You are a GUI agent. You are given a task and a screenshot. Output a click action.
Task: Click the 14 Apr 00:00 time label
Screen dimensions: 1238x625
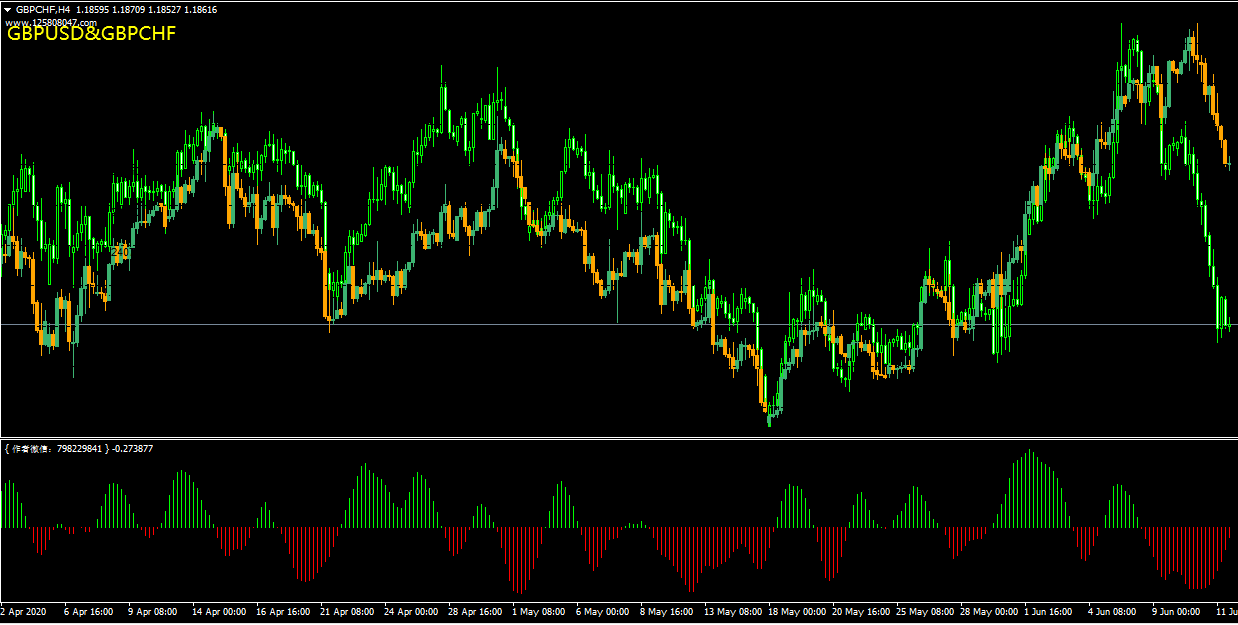click(x=218, y=611)
